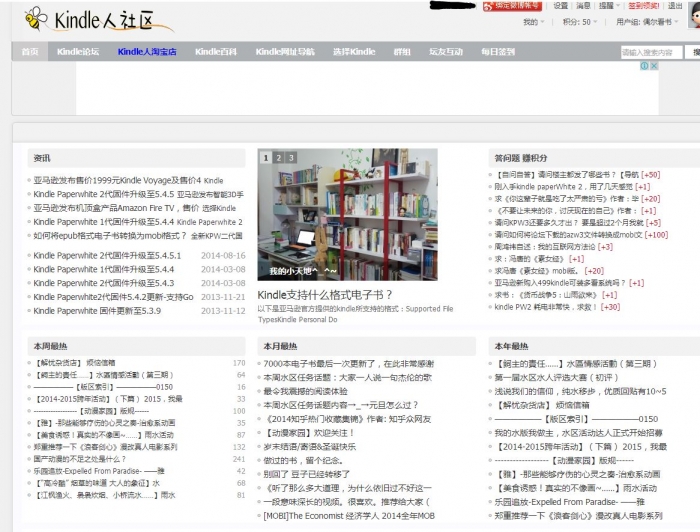Open Amazon Fire TV news item
700x532 pixels.
pos(116,208)
